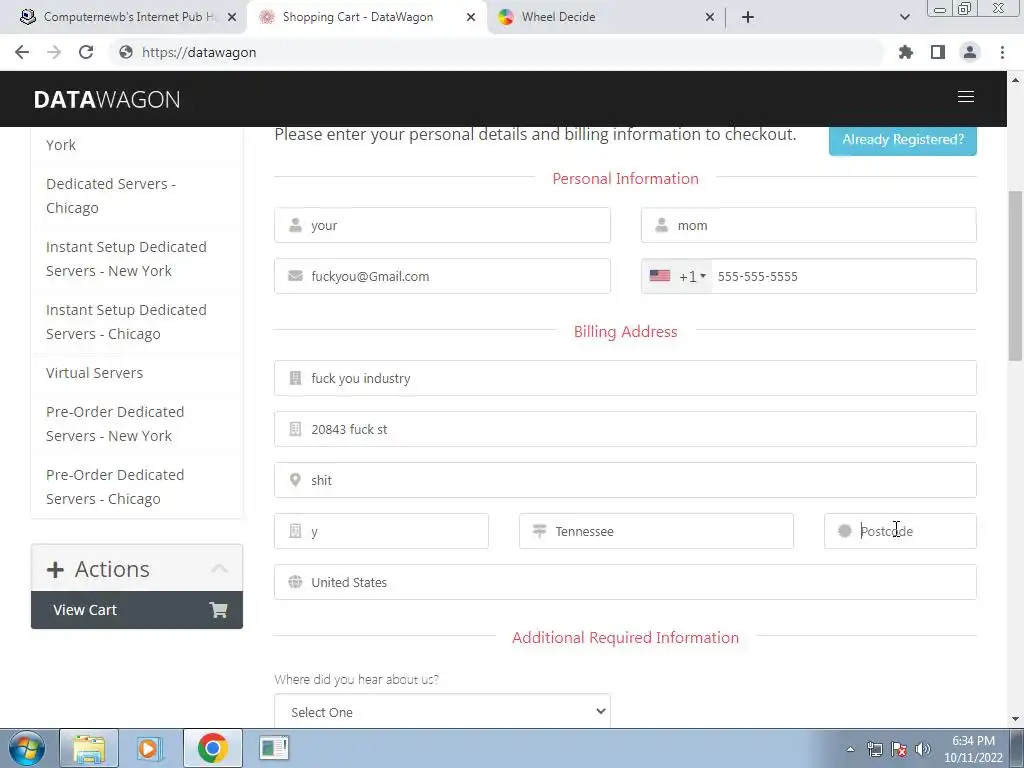Click the Chrome taskbar icon

pos(212,748)
